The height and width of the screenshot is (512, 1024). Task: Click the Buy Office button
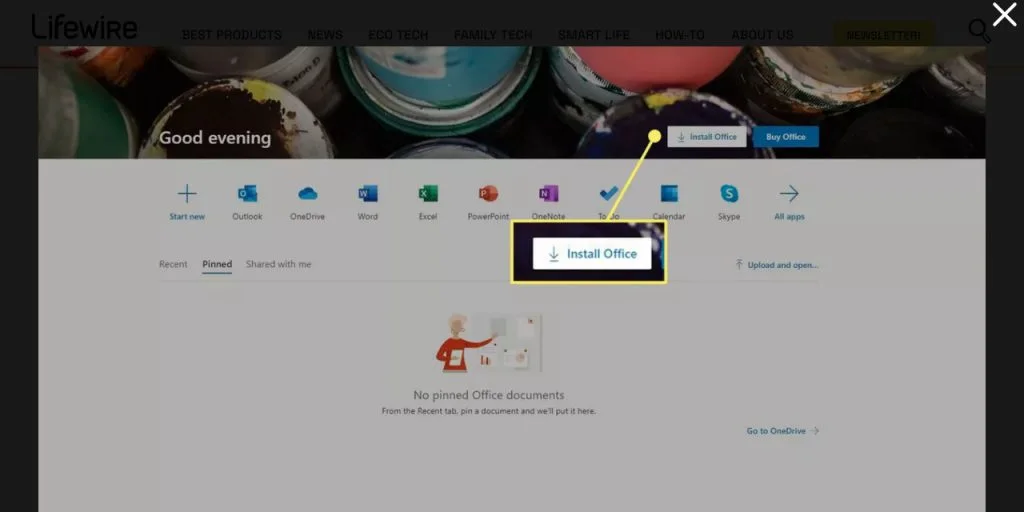(786, 136)
